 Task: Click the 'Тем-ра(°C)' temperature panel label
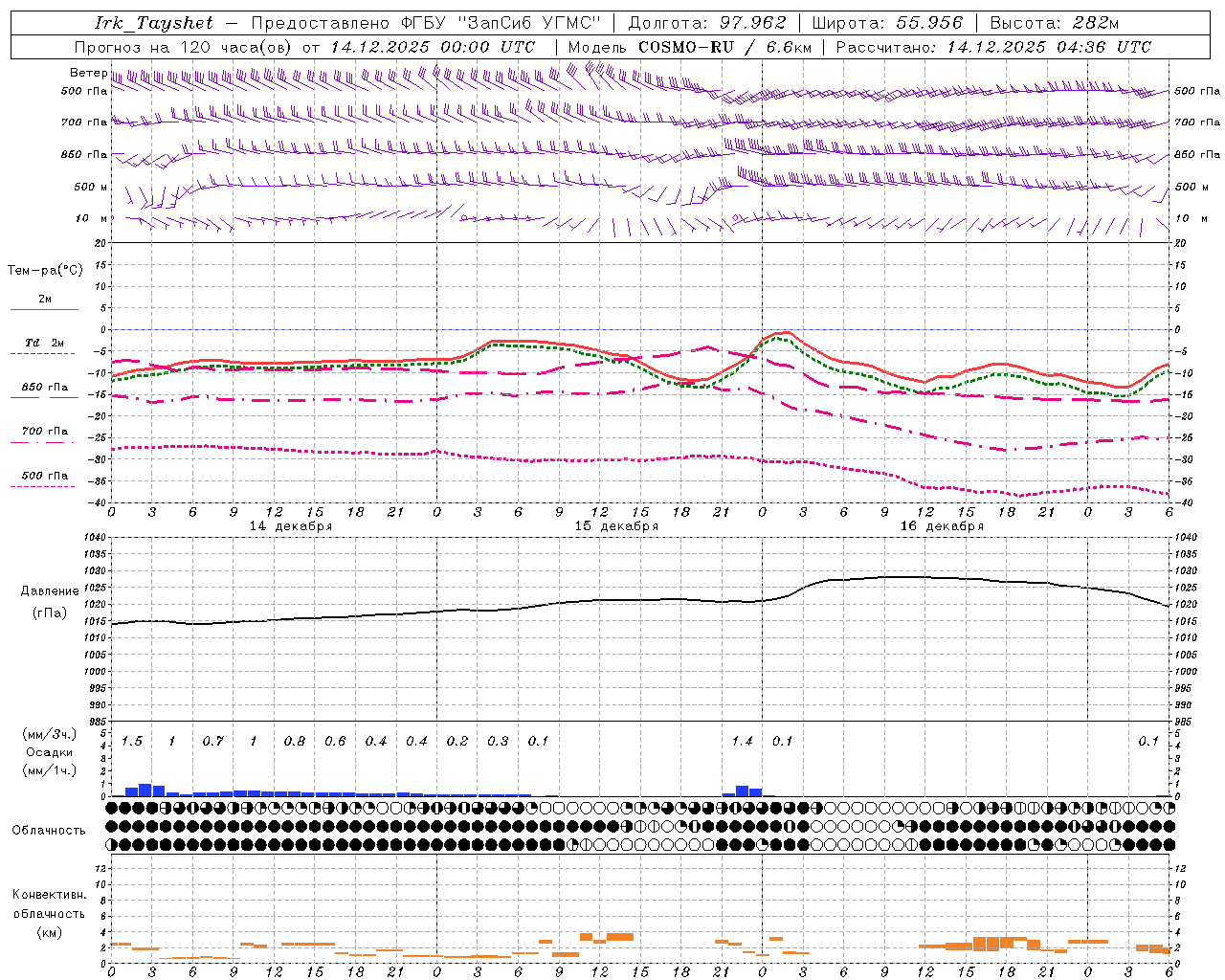[45, 271]
